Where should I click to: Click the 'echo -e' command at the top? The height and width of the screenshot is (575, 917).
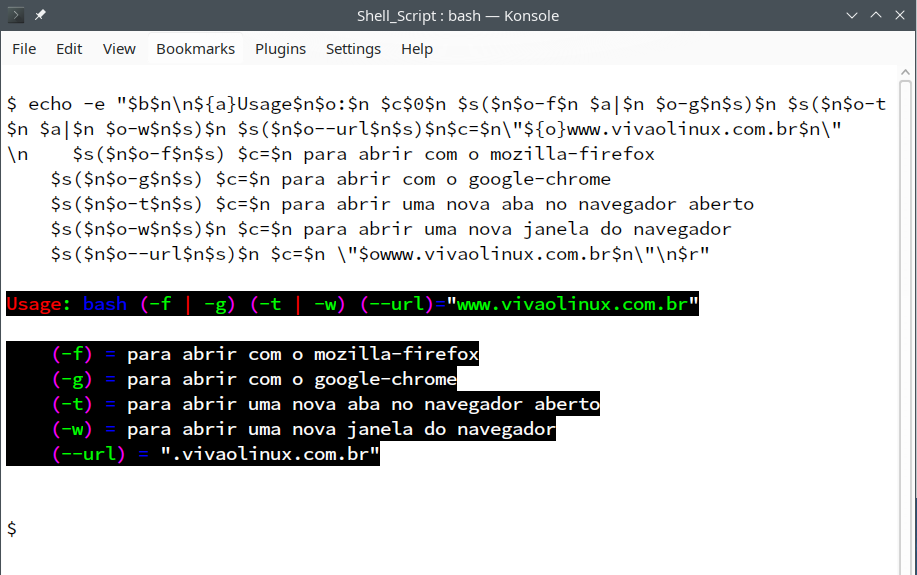(x=66, y=104)
